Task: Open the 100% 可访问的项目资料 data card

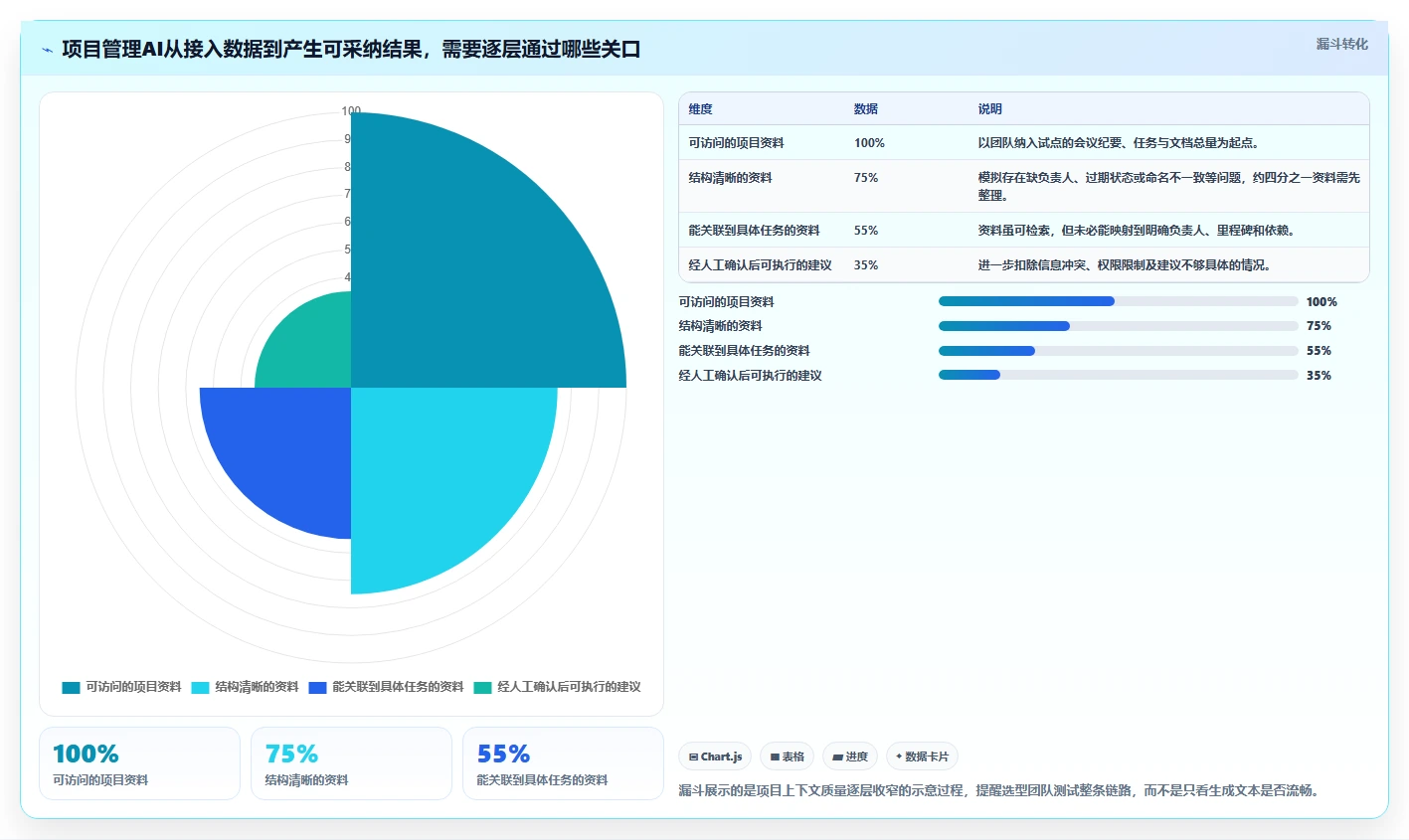Action: coord(139,763)
